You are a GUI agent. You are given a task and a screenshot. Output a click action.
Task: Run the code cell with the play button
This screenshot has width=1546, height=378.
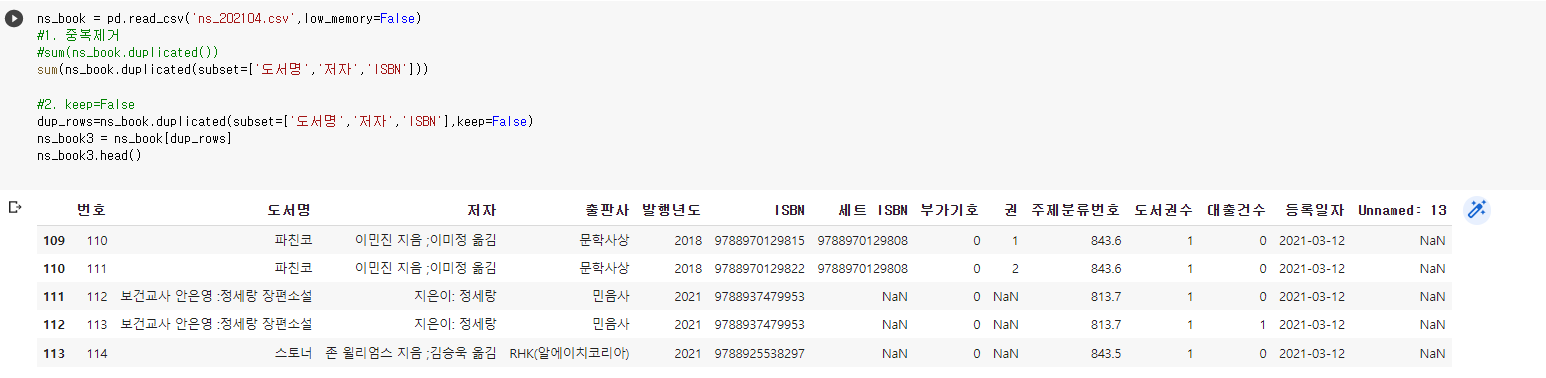click(x=15, y=19)
